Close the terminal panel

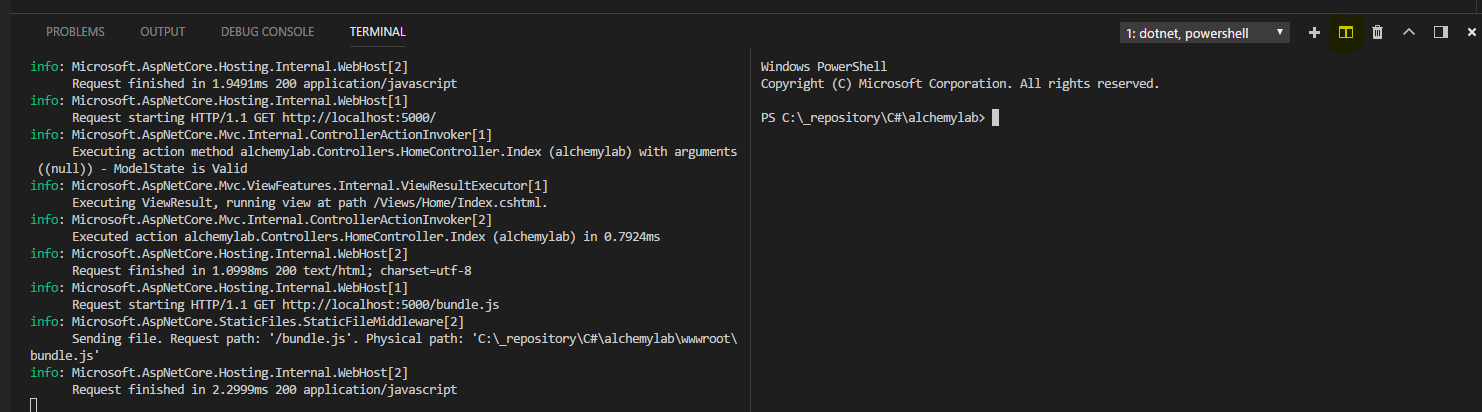pos(1471,32)
